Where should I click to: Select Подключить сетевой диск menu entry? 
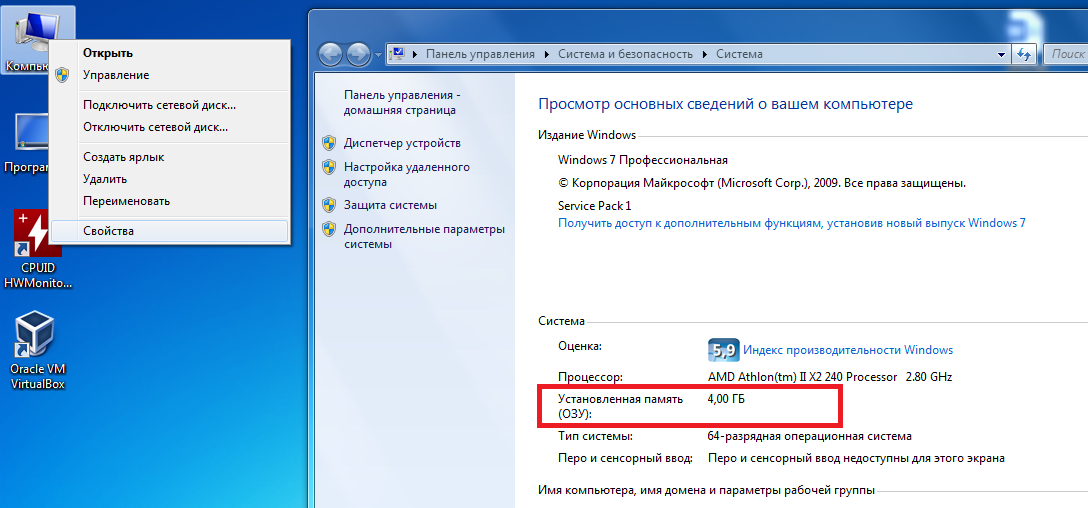(169, 105)
